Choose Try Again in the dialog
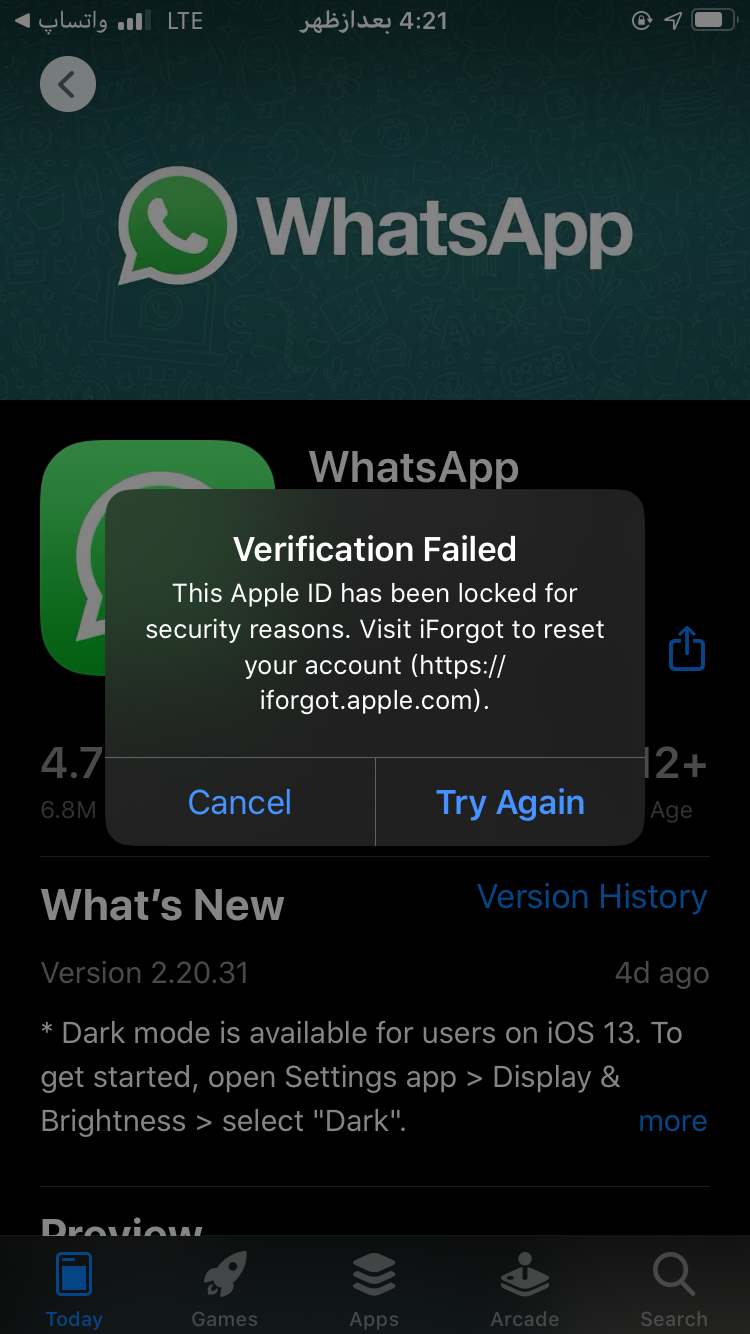750x1334 pixels. click(510, 802)
